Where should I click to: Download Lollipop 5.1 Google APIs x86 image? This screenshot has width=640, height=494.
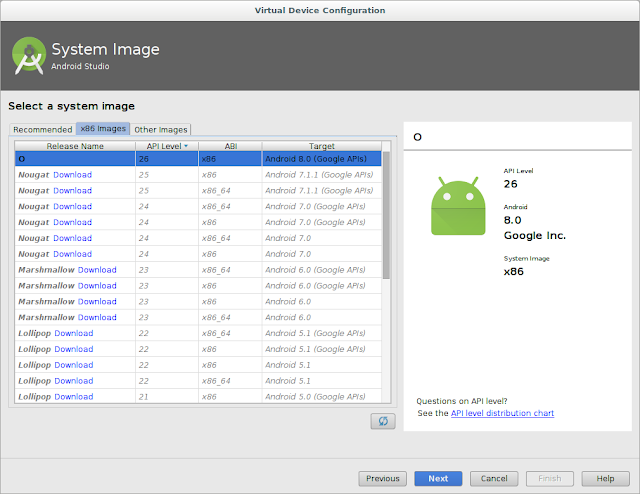74,349
